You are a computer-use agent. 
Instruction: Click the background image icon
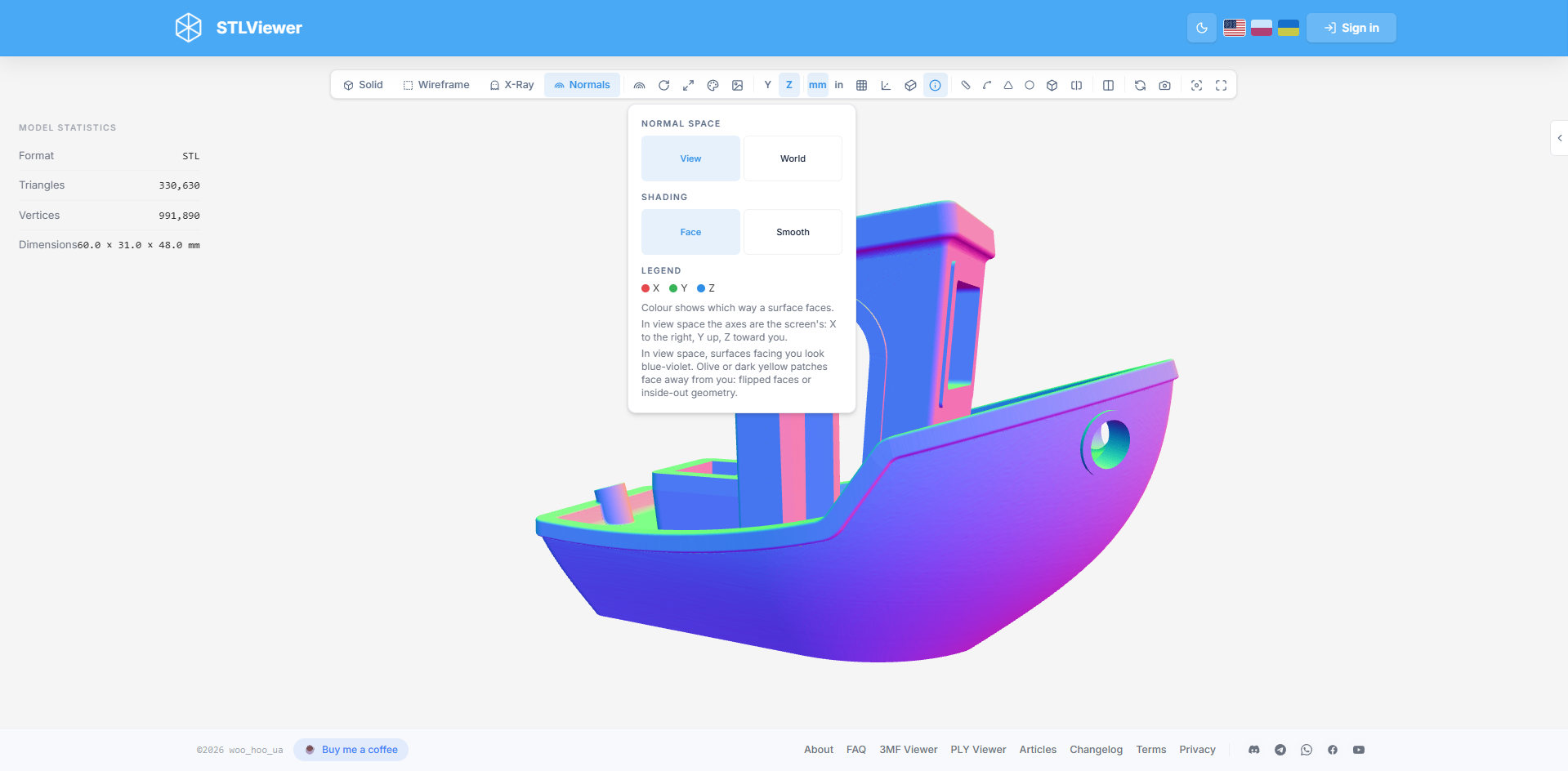[738, 85]
